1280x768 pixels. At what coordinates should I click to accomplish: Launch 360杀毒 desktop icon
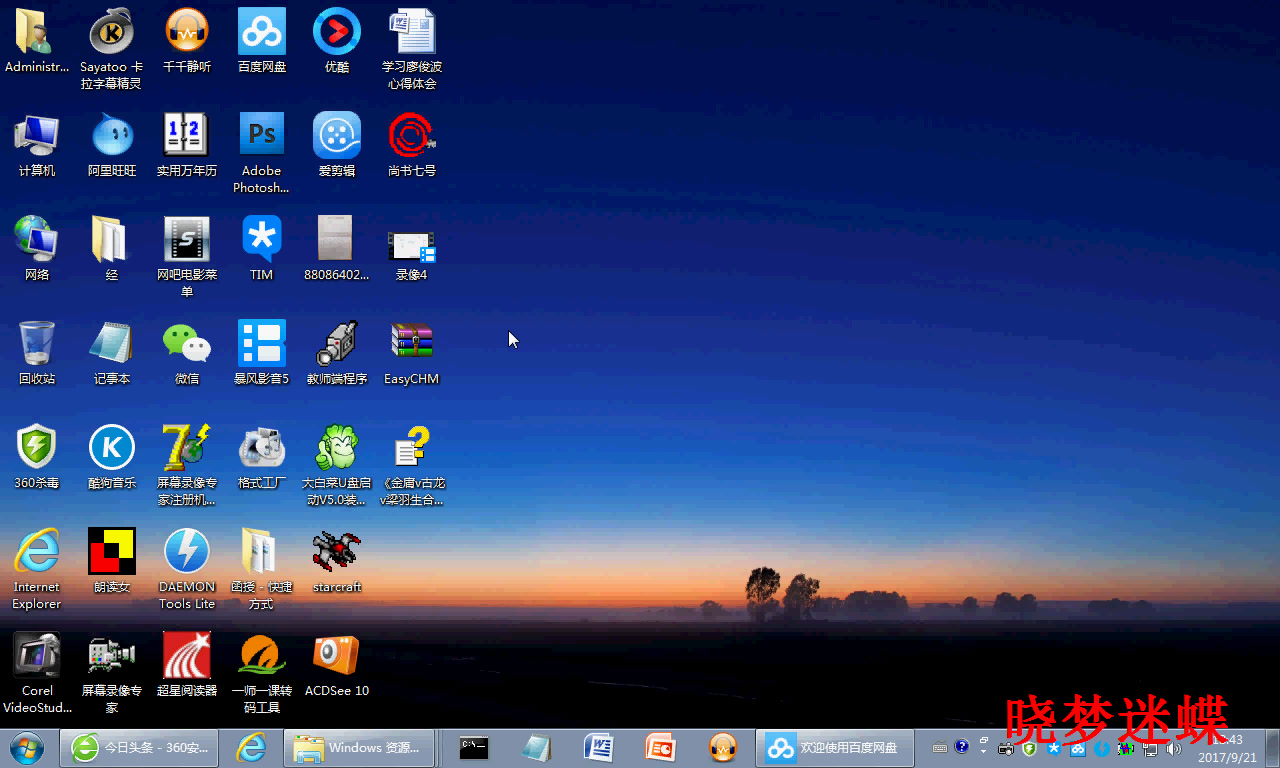coord(37,457)
